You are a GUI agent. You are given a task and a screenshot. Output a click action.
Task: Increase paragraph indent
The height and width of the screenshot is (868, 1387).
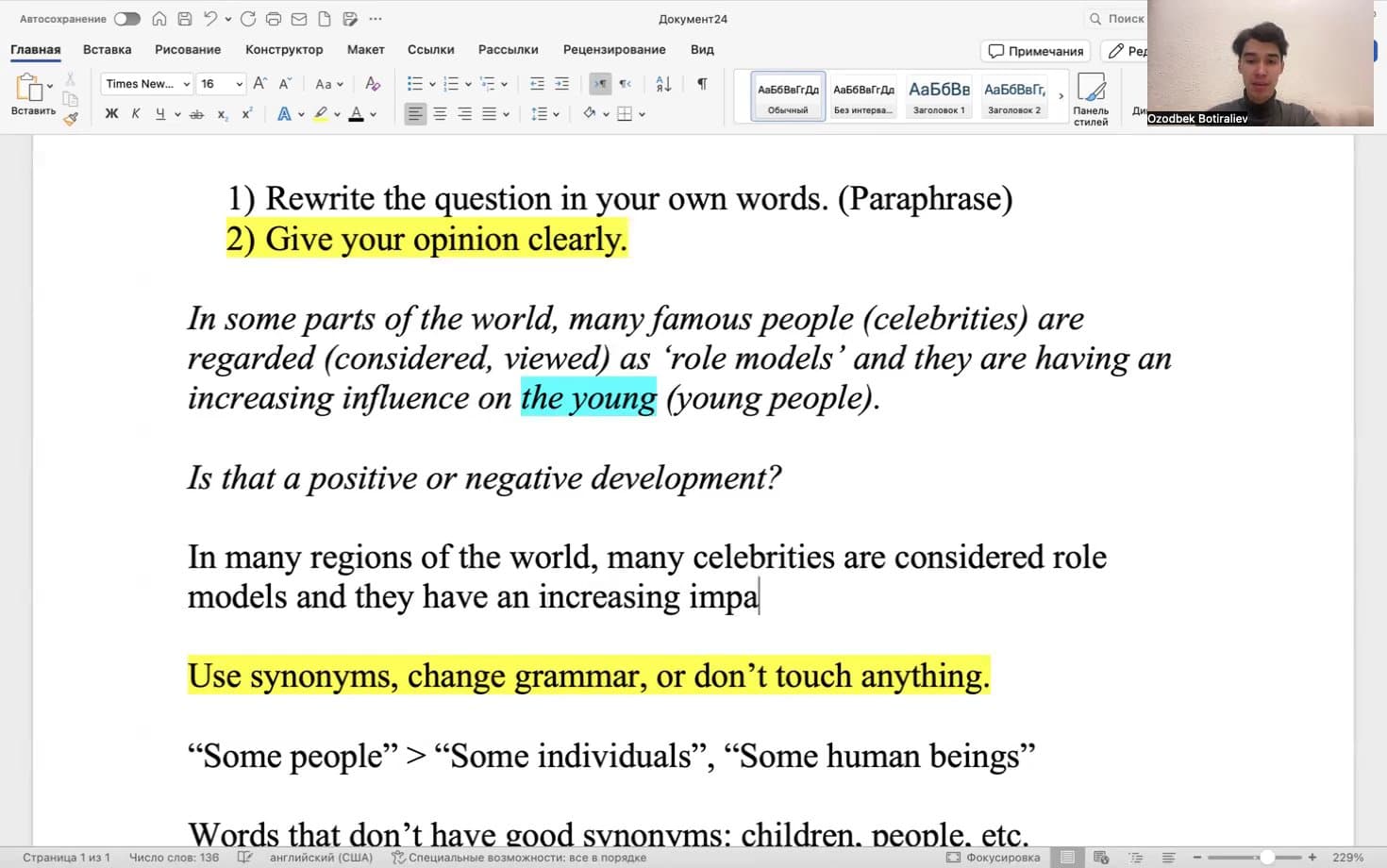pyautogui.click(x=562, y=84)
